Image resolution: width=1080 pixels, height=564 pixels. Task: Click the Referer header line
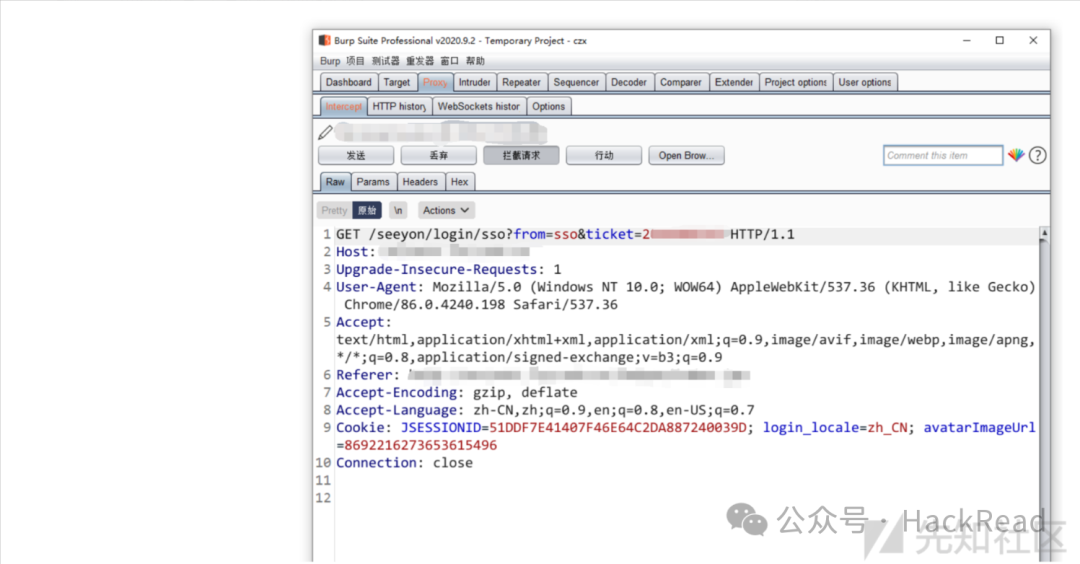click(x=543, y=375)
